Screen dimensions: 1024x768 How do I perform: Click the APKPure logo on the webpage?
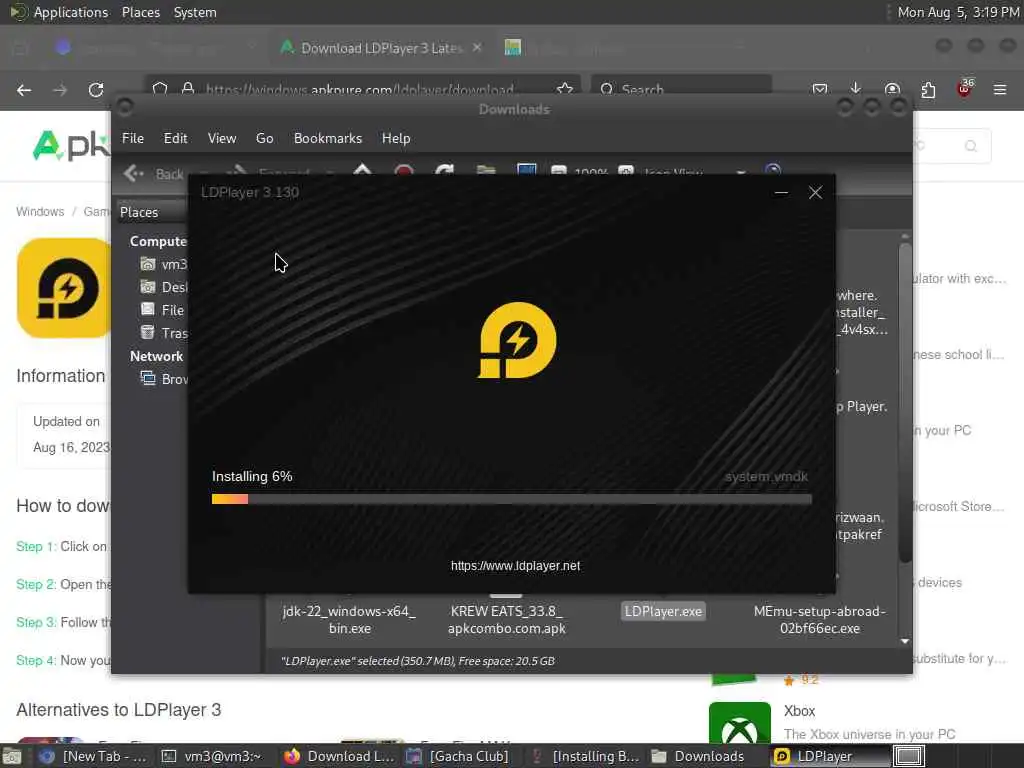click(71, 146)
